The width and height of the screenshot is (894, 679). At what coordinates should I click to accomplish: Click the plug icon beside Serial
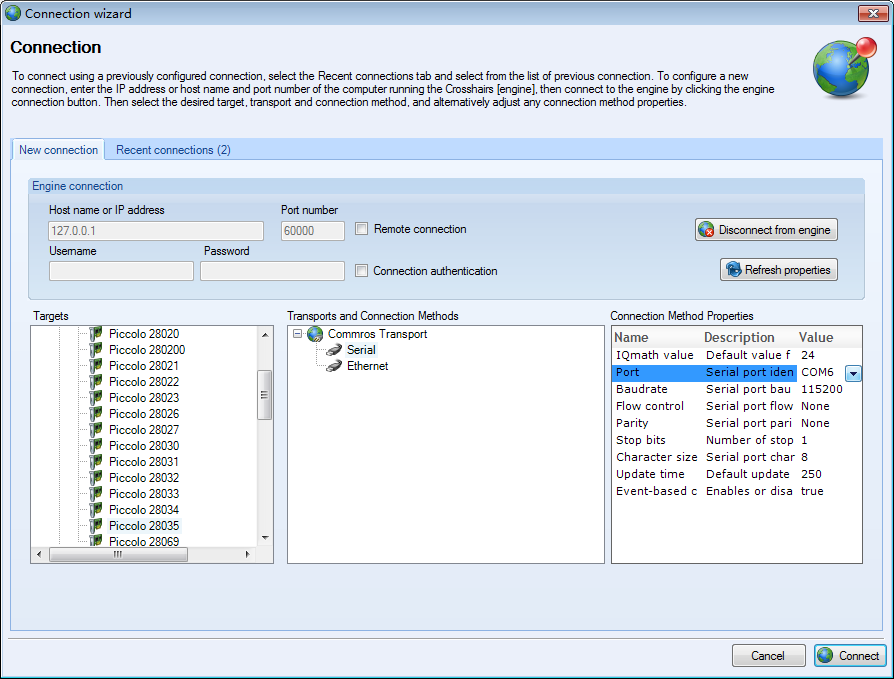(334, 350)
